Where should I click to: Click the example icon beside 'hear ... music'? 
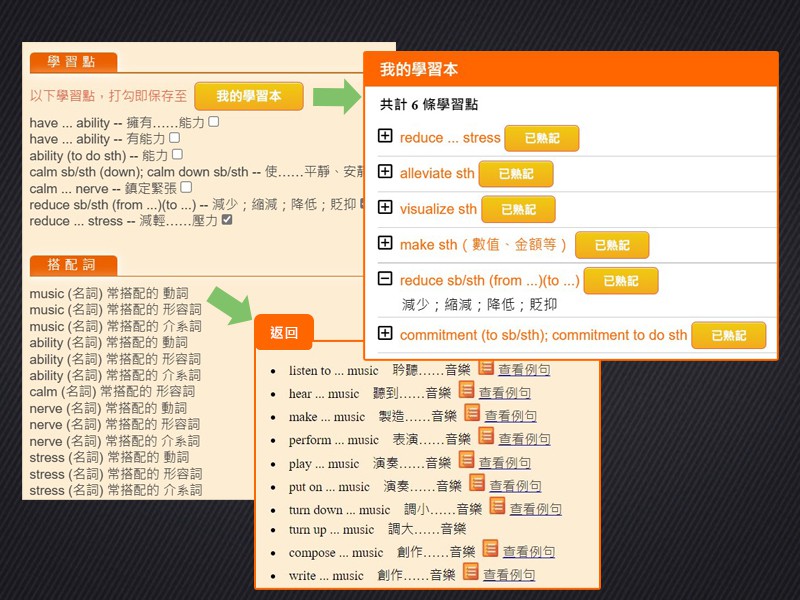pos(466,390)
